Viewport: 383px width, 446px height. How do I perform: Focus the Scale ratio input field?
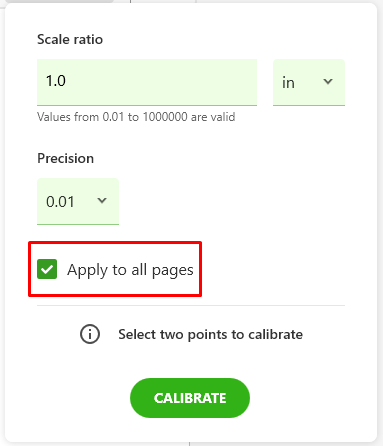[x=147, y=82]
